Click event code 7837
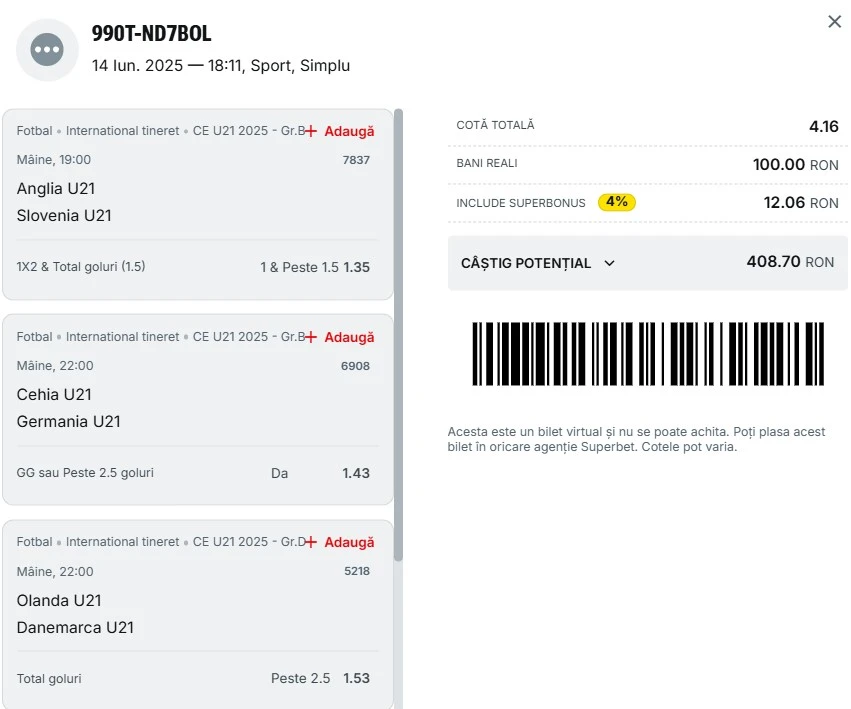Image resolution: width=851 pixels, height=709 pixels. coord(356,160)
